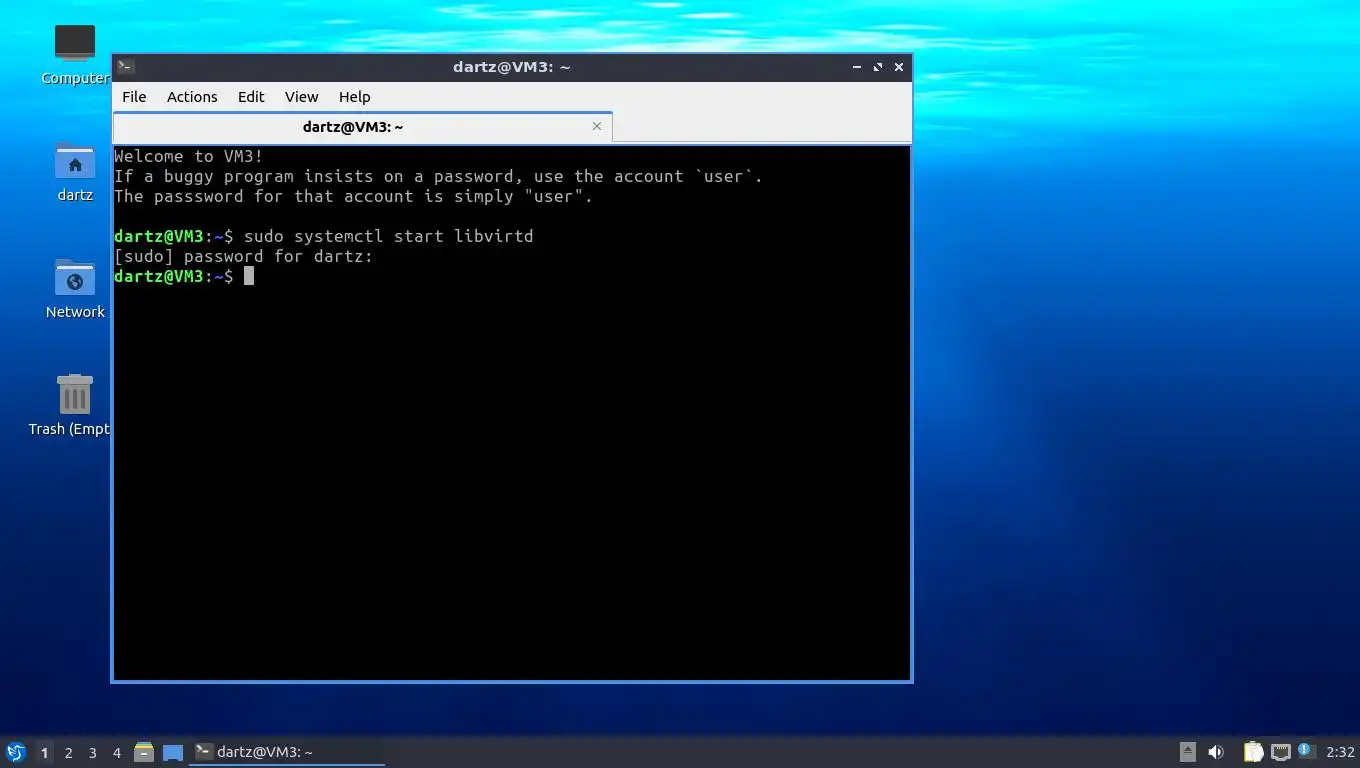
Task: Select the dartz@VM3 taskbar entry
Action: coord(287,752)
